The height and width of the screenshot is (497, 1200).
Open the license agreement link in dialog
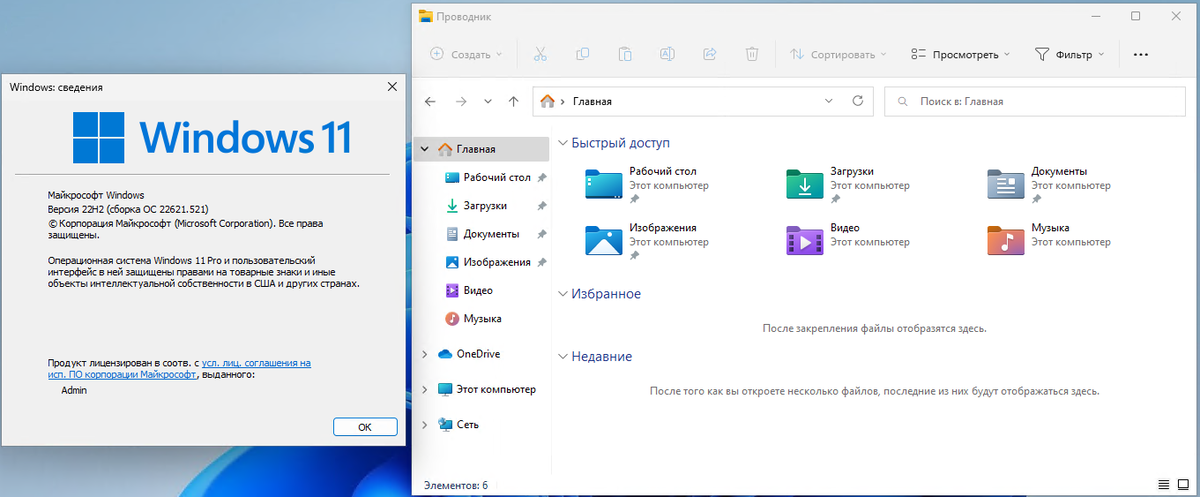256,363
